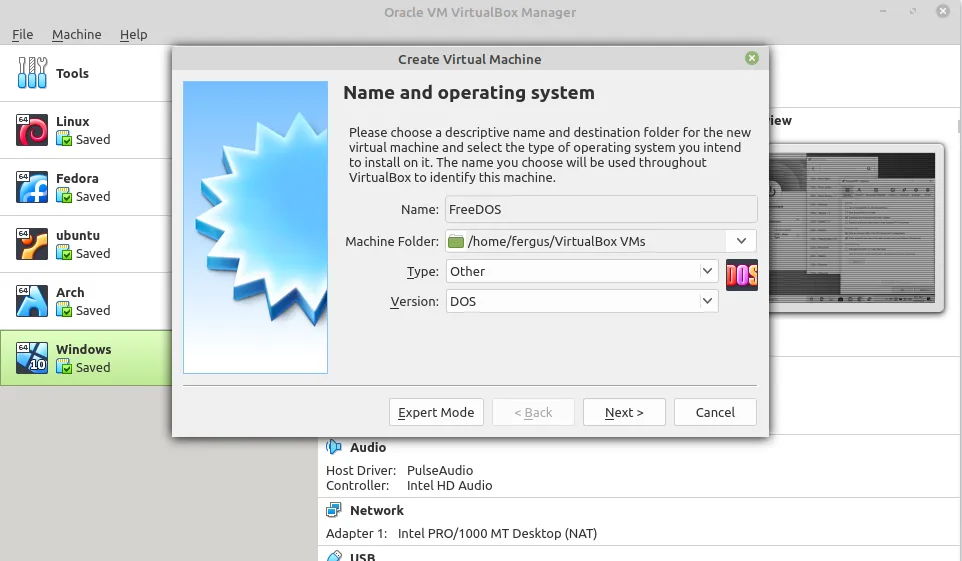Switch to Expert Mode
The image size is (962, 561).
pos(436,412)
